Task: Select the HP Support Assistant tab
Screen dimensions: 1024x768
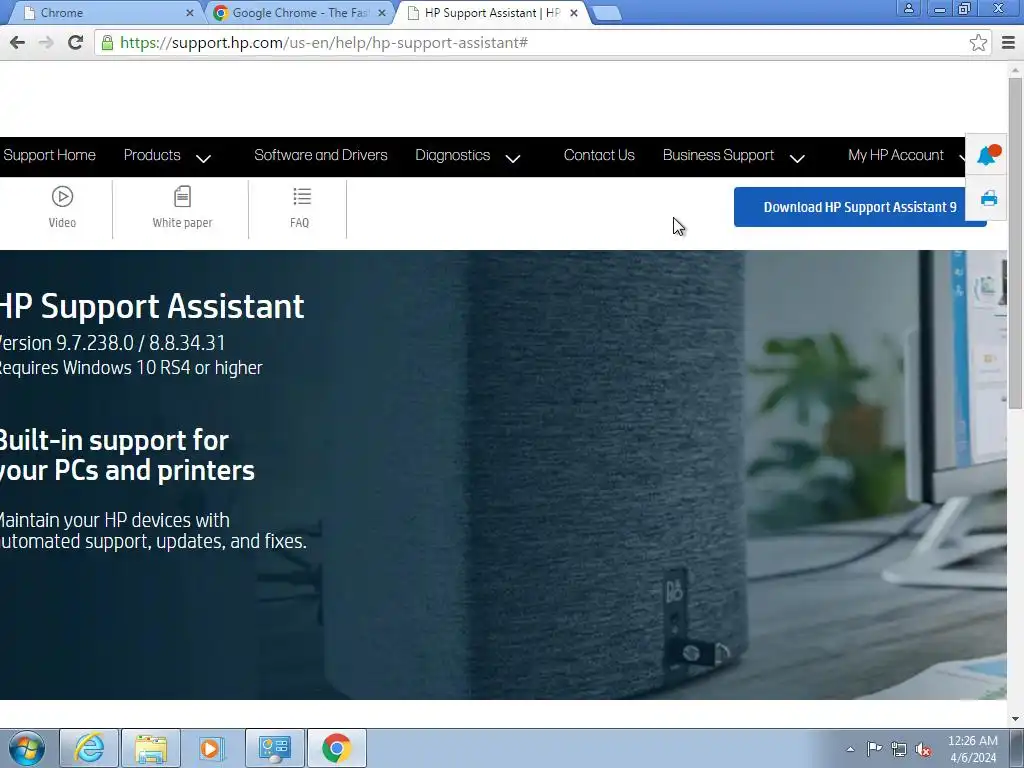Action: tap(493, 12)
